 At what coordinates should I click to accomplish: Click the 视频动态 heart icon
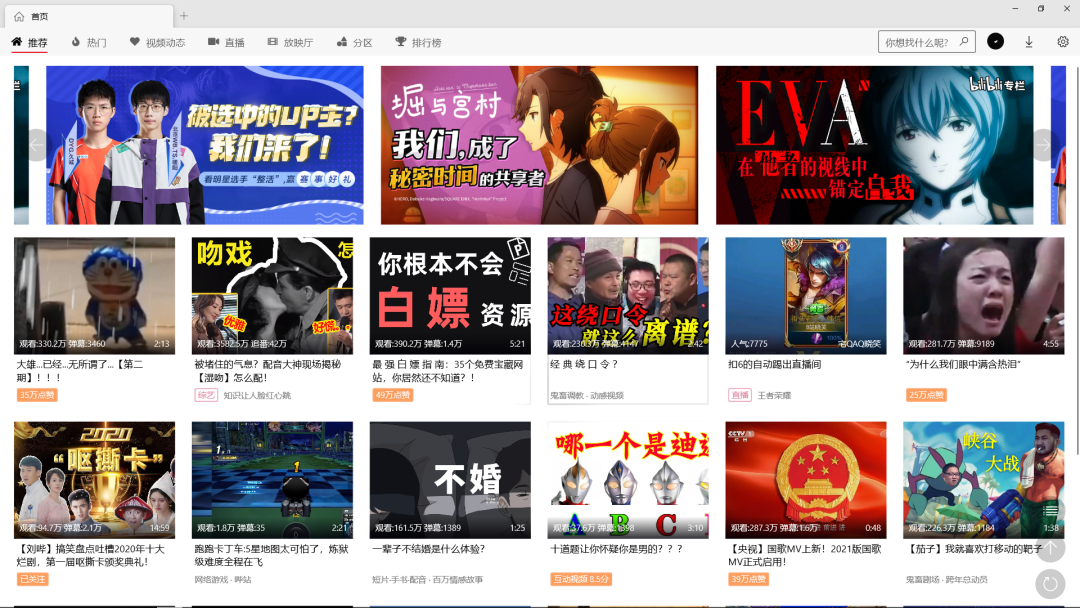point(133,42)
